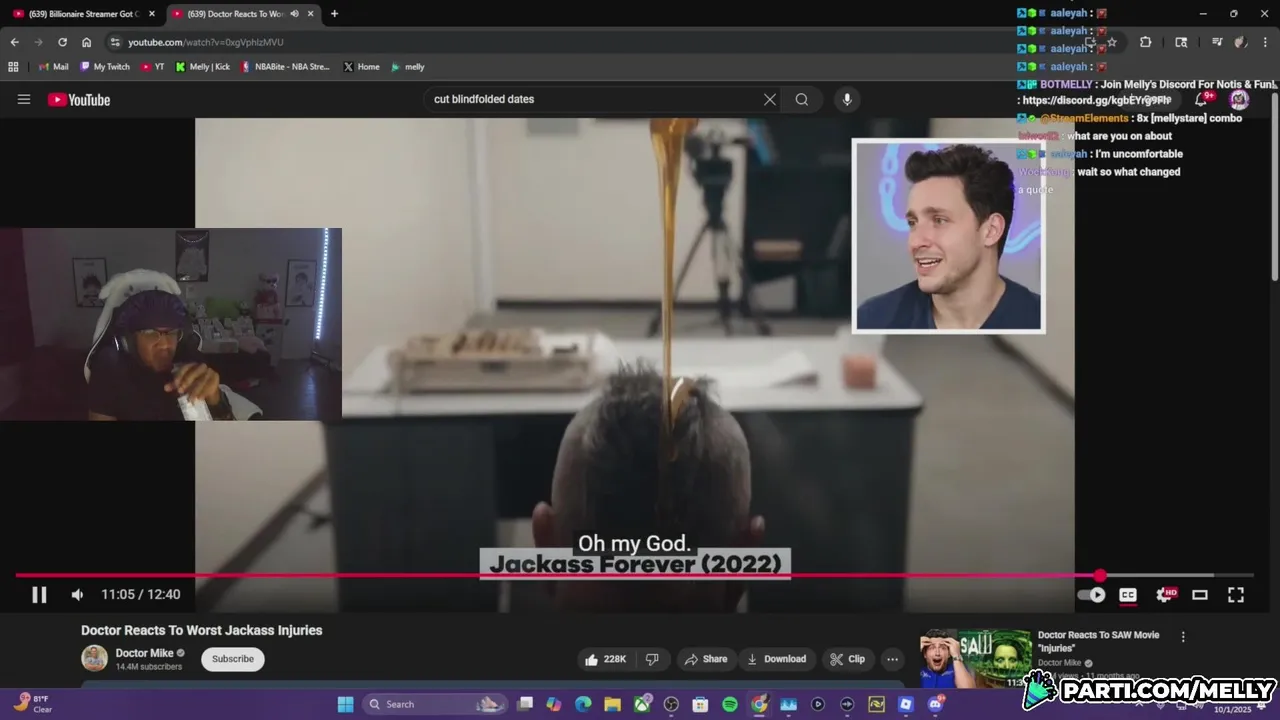Image resolution: width=1280 pixels, height=720 pixels.
Task: Start voice search with microphone
Action: 847,99
